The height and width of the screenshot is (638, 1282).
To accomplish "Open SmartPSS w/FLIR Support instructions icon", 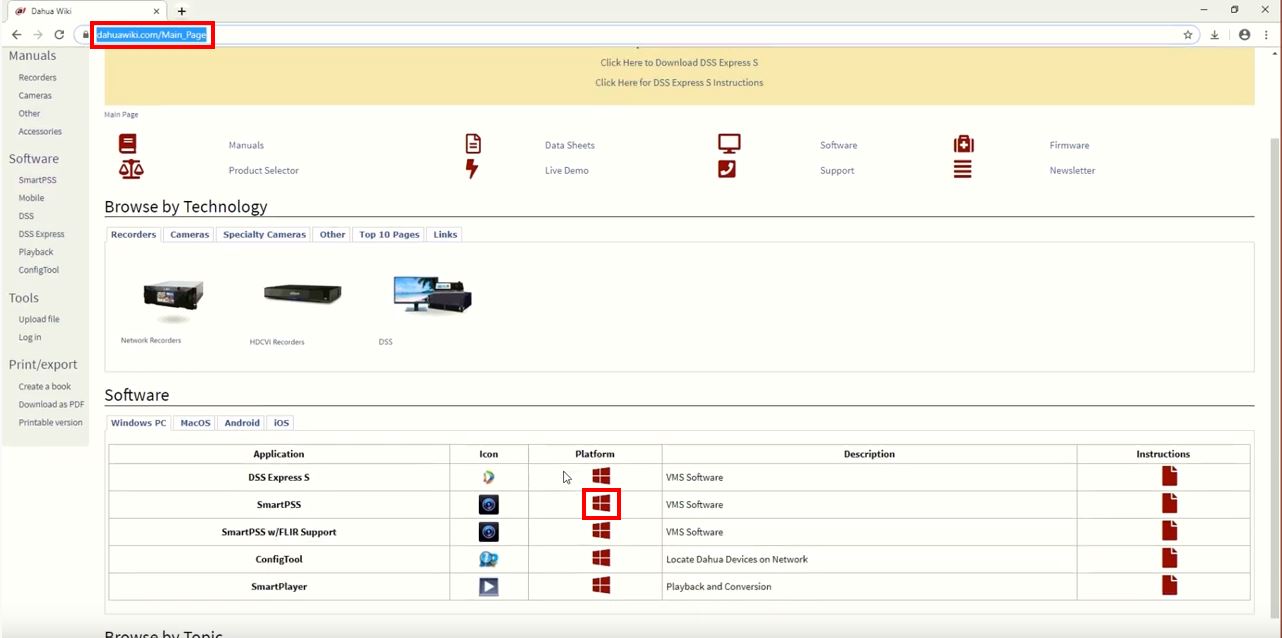I will tap(1169, 531).
